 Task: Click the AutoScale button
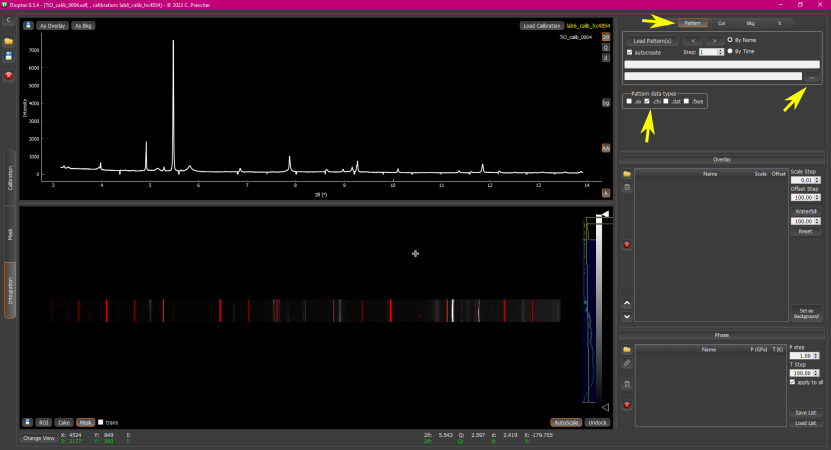(x=566, y=422)
